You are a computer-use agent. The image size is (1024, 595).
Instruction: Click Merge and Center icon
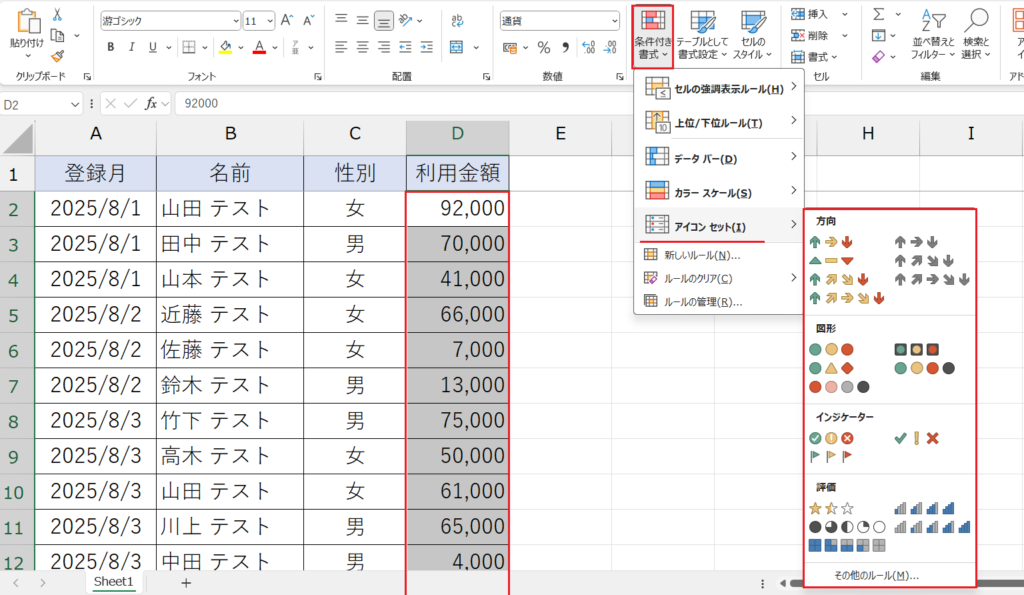pyautogui.click(x=456, y=47)
